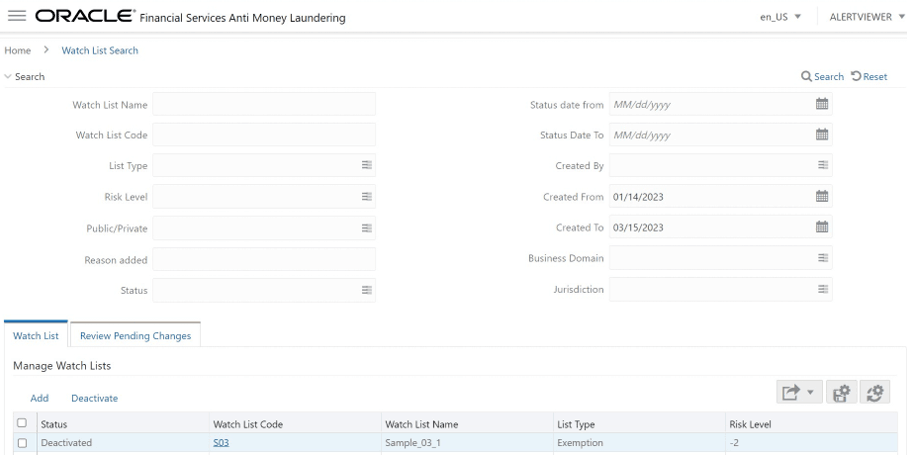
Task: Open calendar for Created From
Action: [821, 197]
